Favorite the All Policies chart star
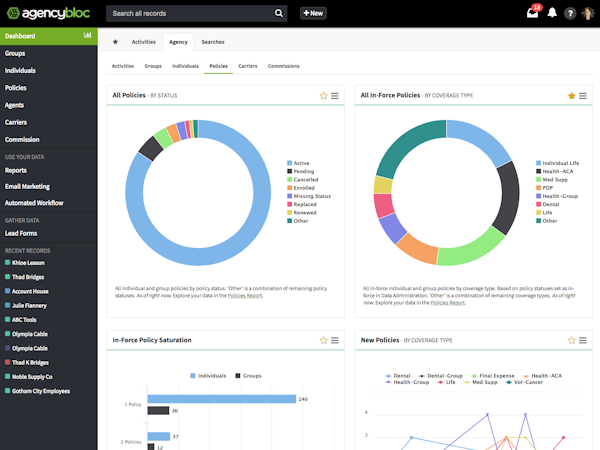This screenshot has width=600, height=450. click(323, 96)
